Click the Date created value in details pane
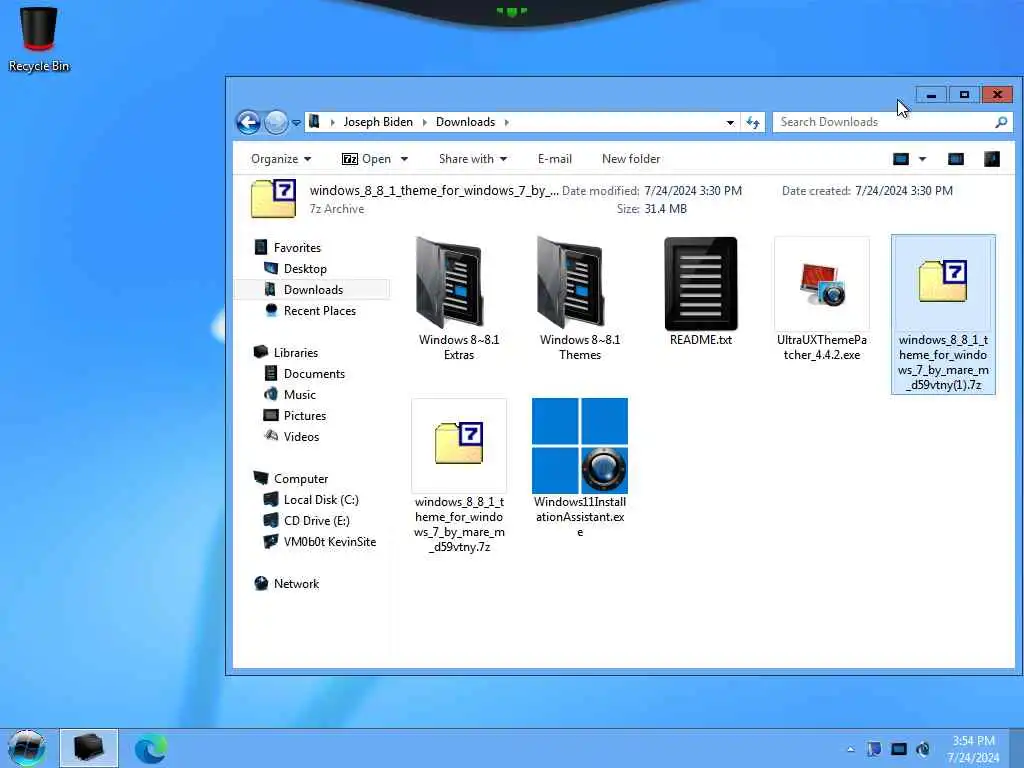The width and height of the screenshot is (1024, 768). pyautogui.click(x=904, y=191)
